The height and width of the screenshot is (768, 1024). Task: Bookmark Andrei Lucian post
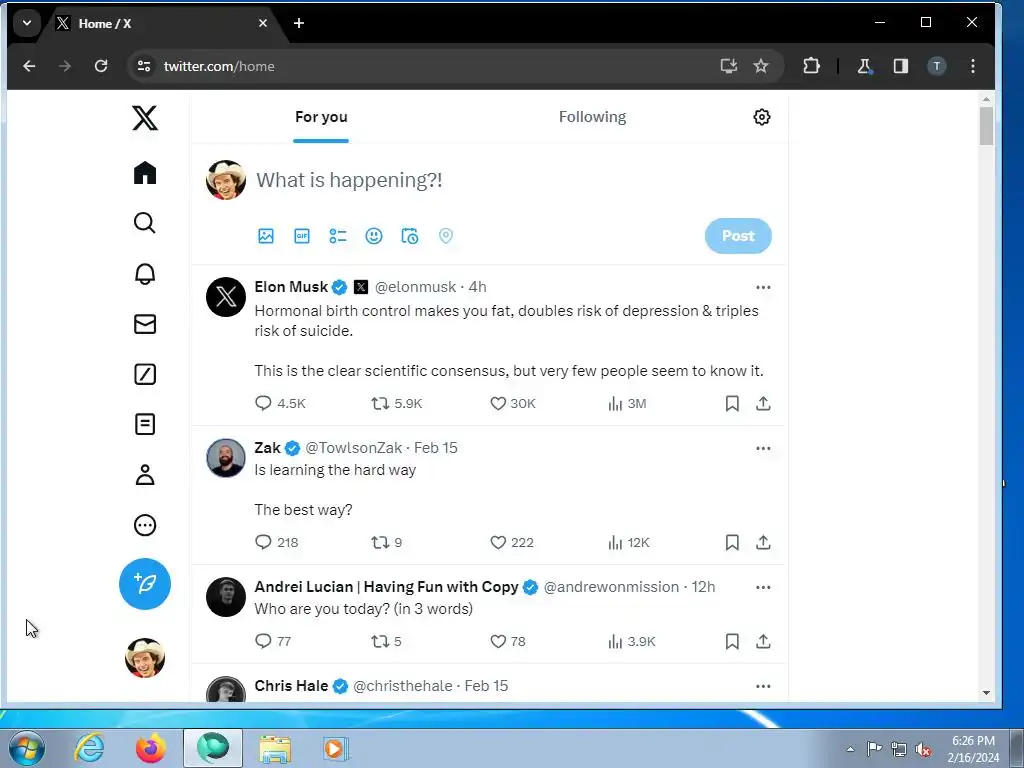pos(732,641)
